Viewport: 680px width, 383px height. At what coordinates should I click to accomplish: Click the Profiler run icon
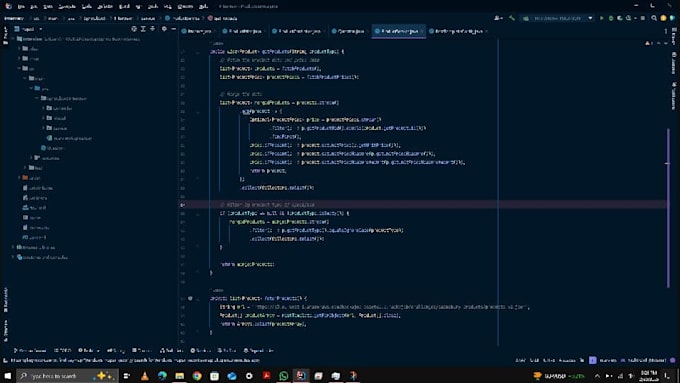click(629, 18)
